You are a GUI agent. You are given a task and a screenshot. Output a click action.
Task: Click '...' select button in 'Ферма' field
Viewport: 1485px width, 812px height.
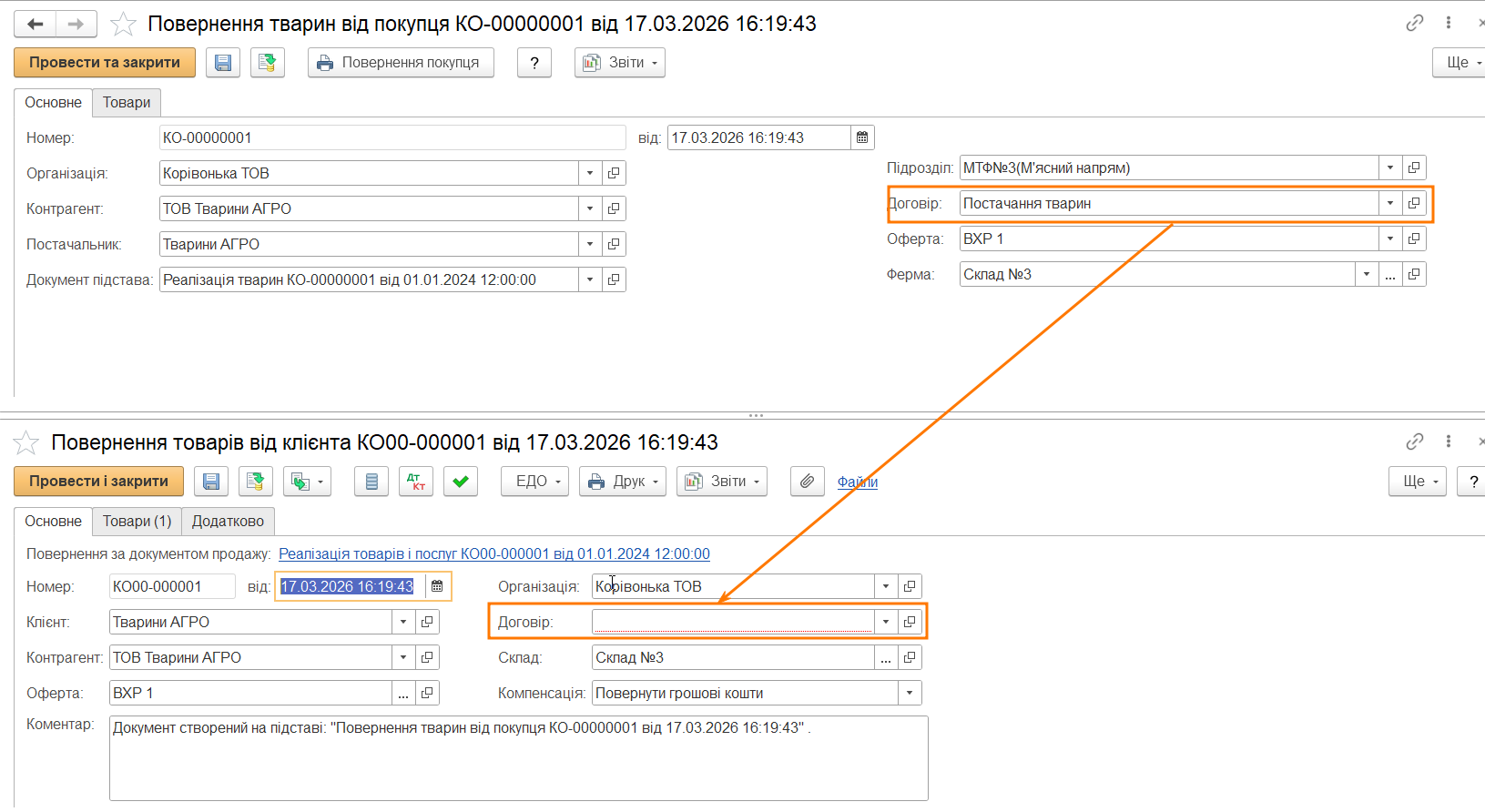tap(1390, 274)
